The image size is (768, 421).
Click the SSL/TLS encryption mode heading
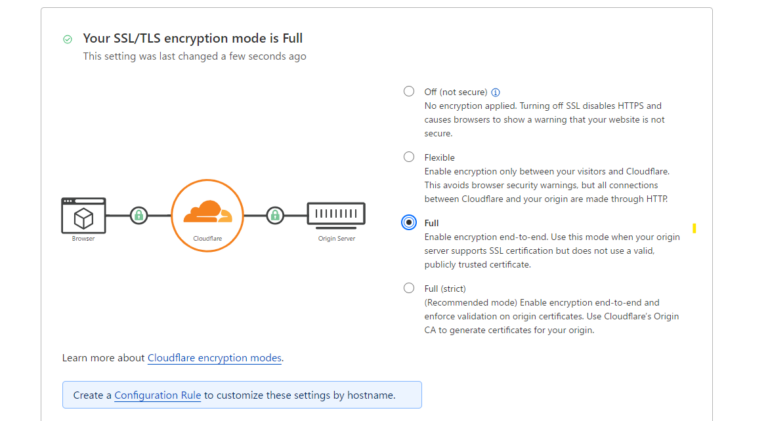pyautogui.click(x=192, y=38)
